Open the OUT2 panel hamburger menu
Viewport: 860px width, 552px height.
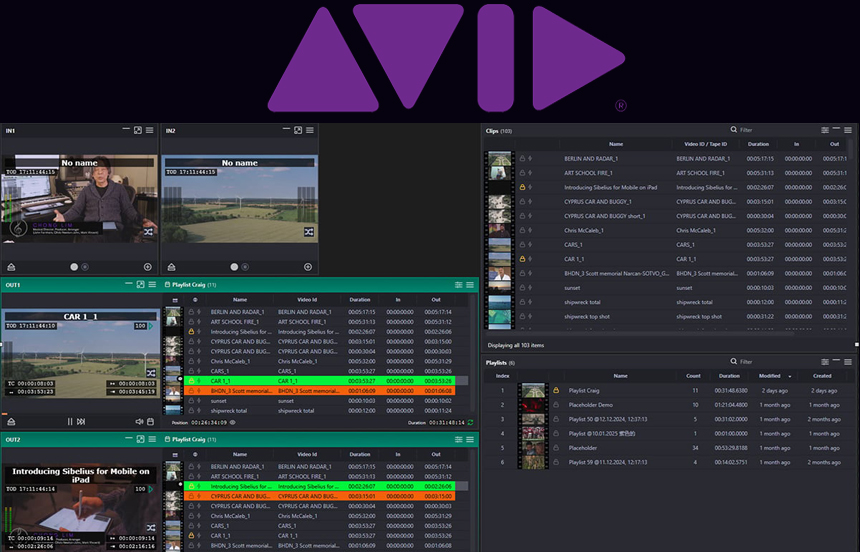tap(152, 439)
